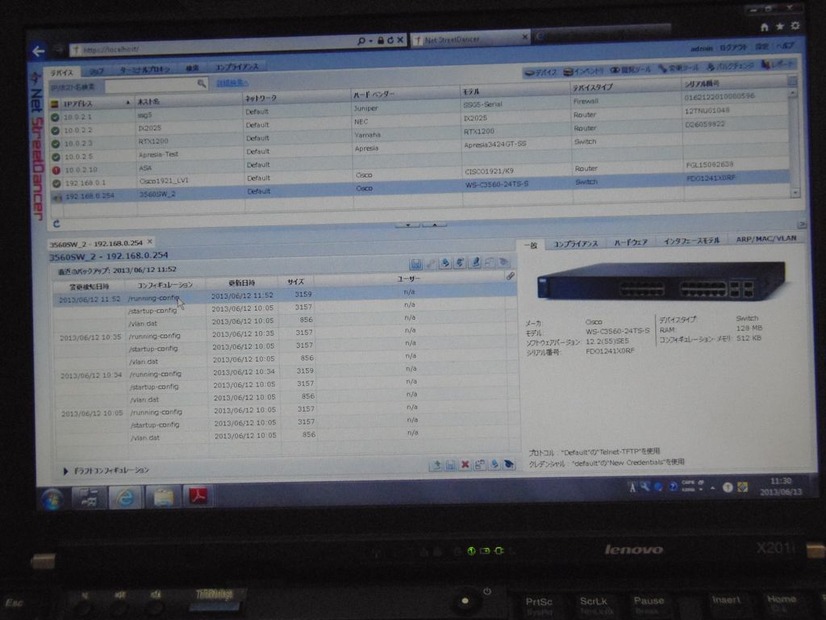Click the サイズ column header in config table

tap(296, 282)
